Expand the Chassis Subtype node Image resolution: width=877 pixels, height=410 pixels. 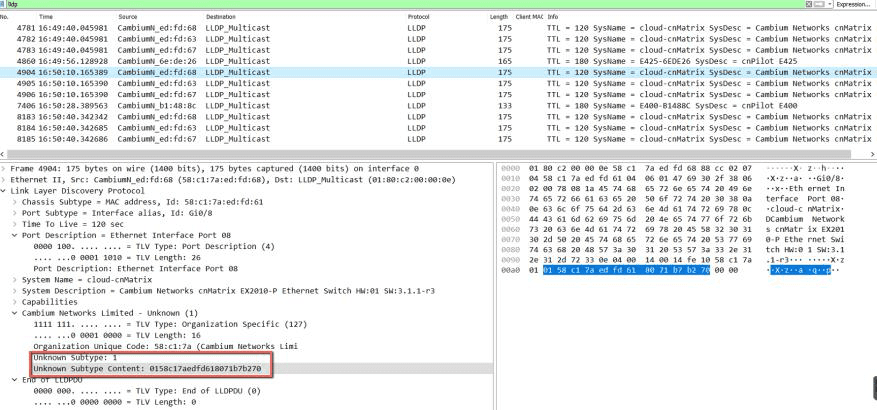(15, 202)
